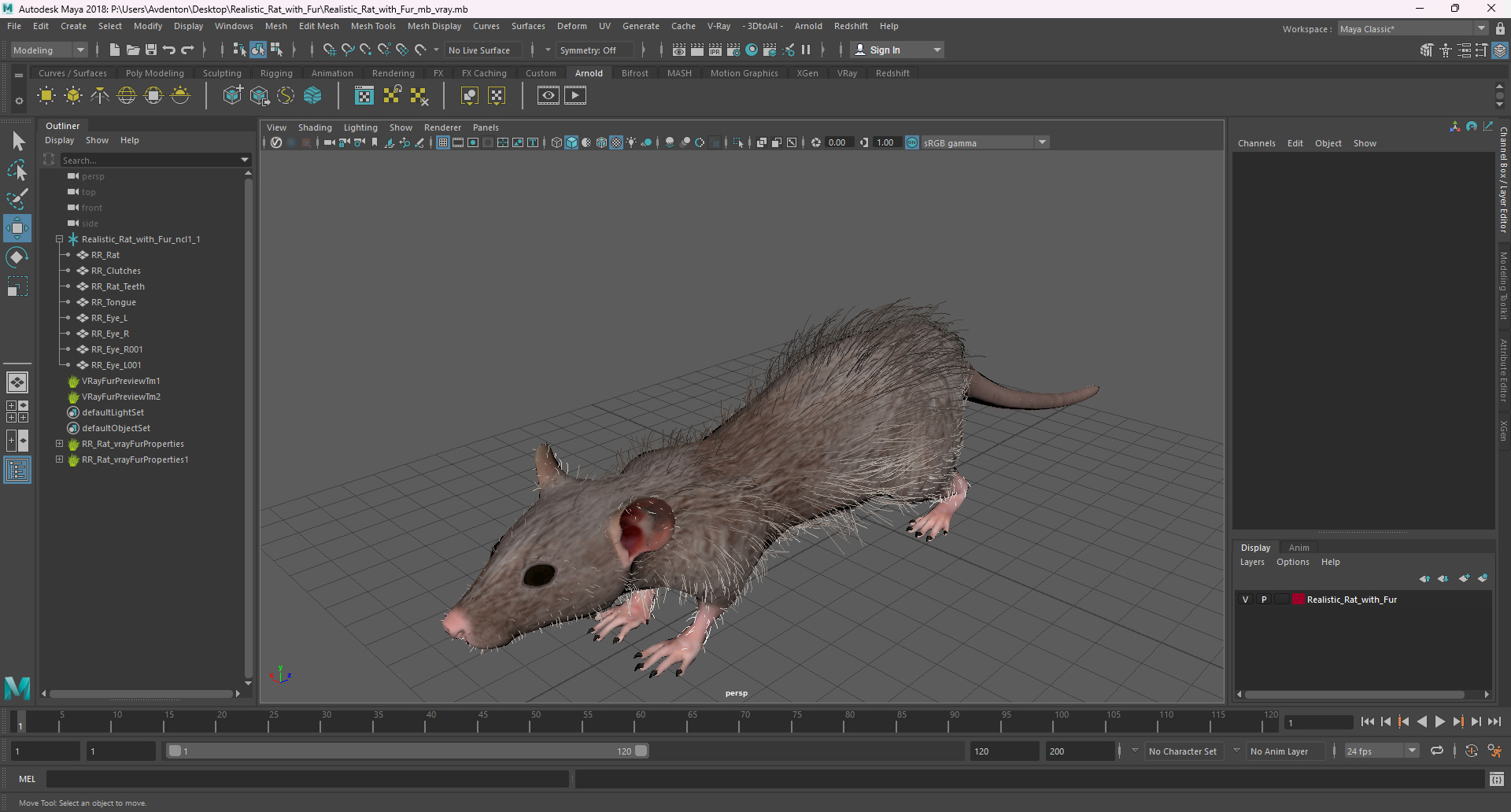
Task: Open viewport Shading menu
Action: click(315, 127)
